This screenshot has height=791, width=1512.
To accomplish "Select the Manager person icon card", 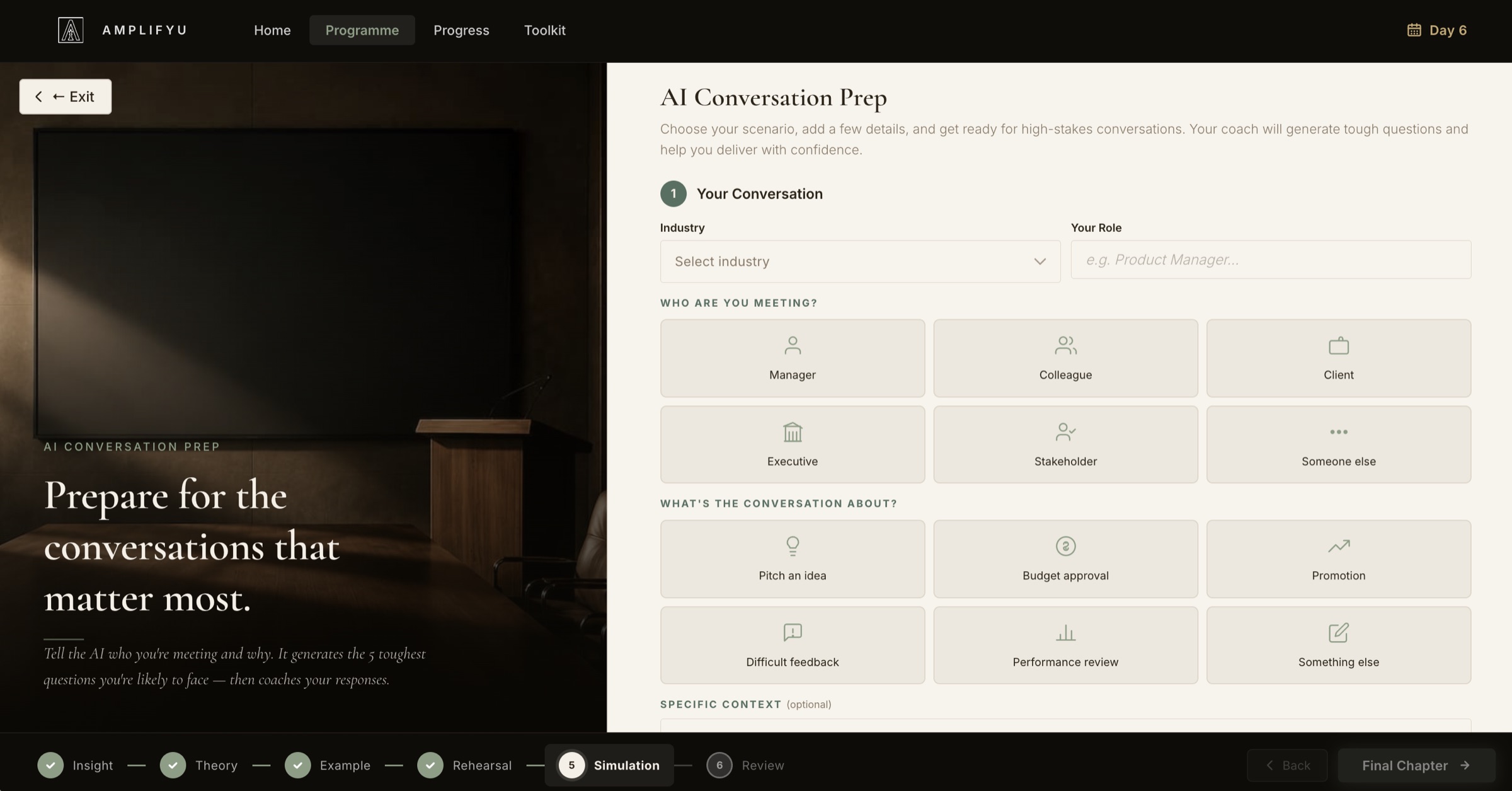I will pos(793,358).
